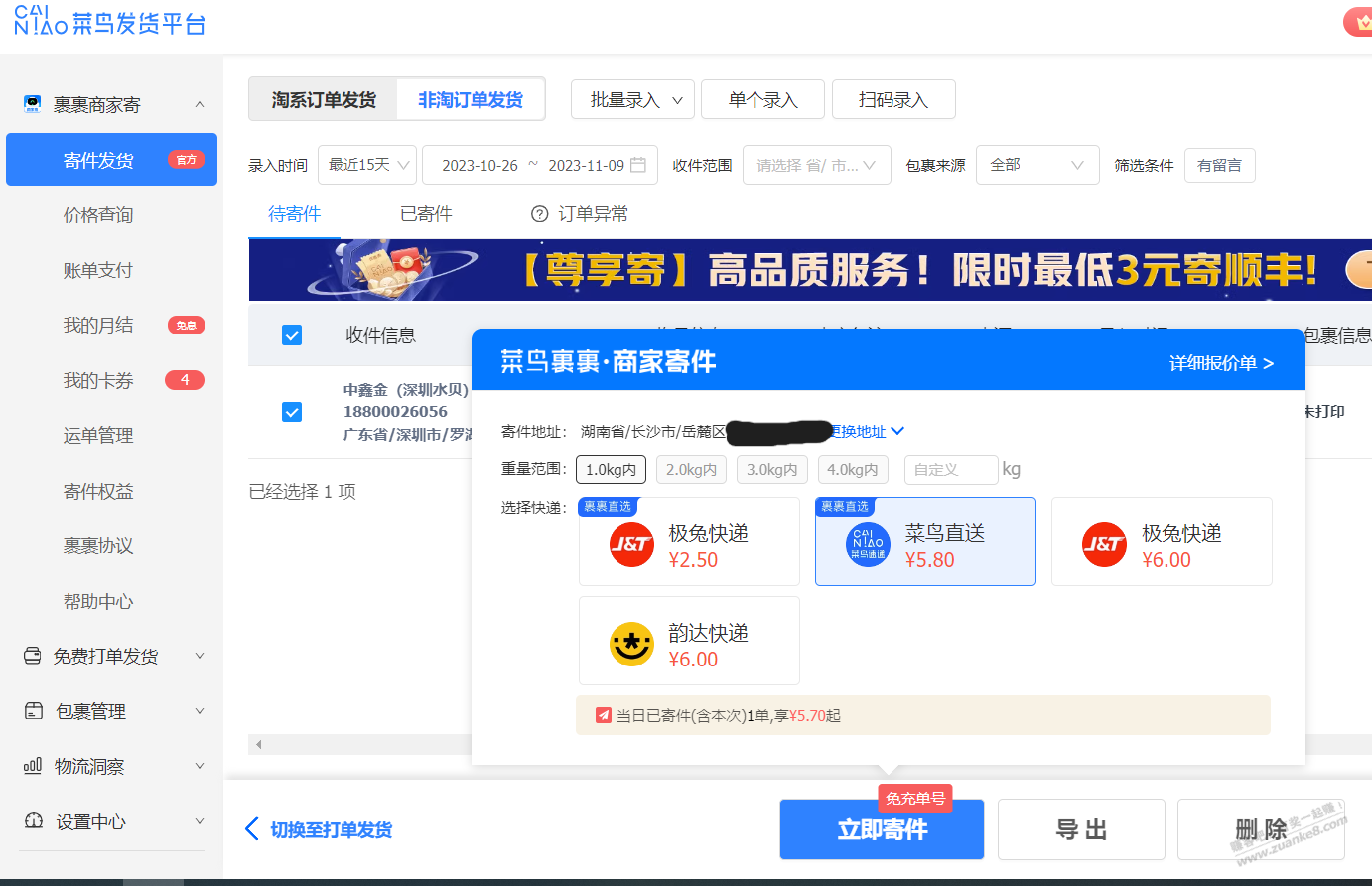The image size is (1372, 886).
Task: Choose 极兔快递 at ¥6.00
Action: 1162,541
